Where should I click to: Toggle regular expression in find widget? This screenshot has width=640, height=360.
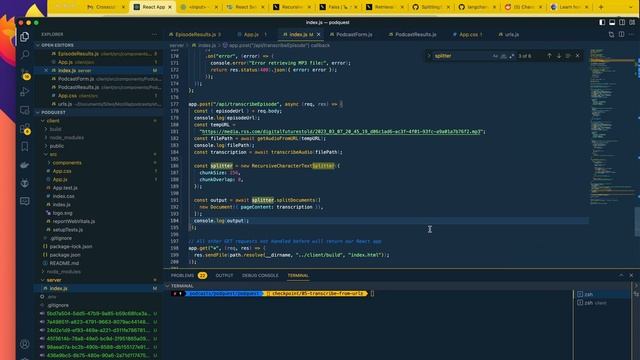point(511,56)
